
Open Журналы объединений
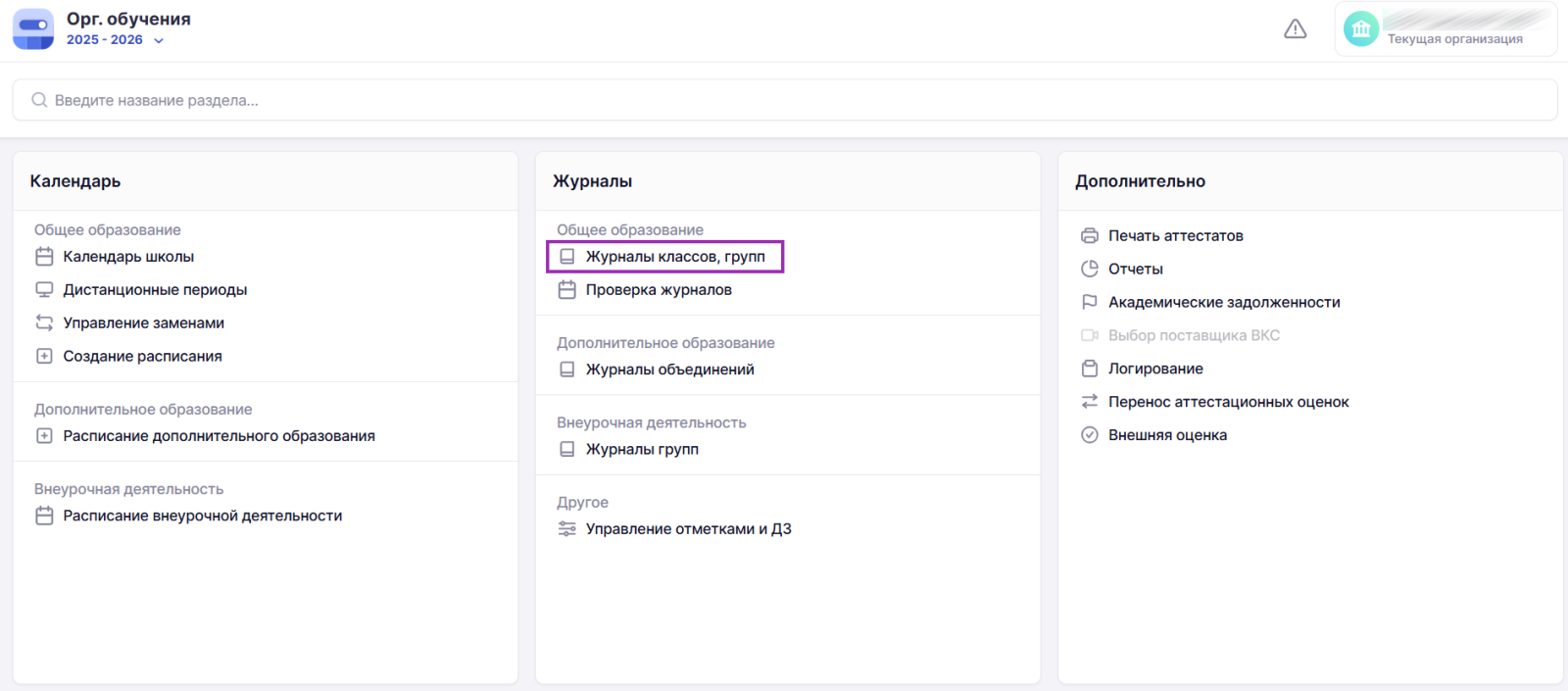[x=670, y=370]
